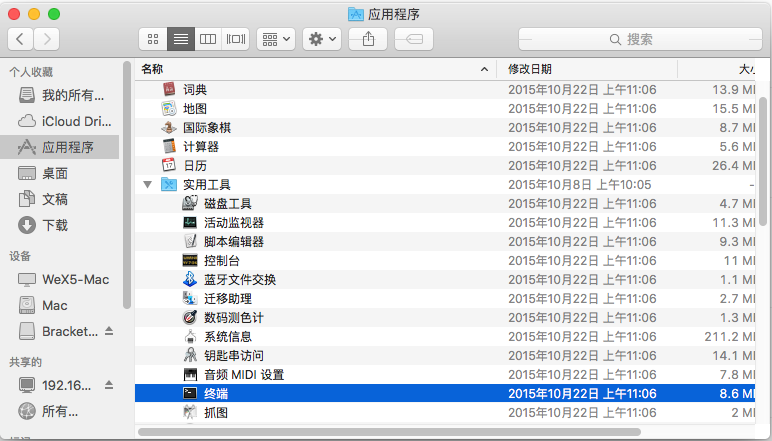Image resolution: width=772 pixels, height=441 pixels.
Task: Go back with the left arrow button
Action: [20, 39]
